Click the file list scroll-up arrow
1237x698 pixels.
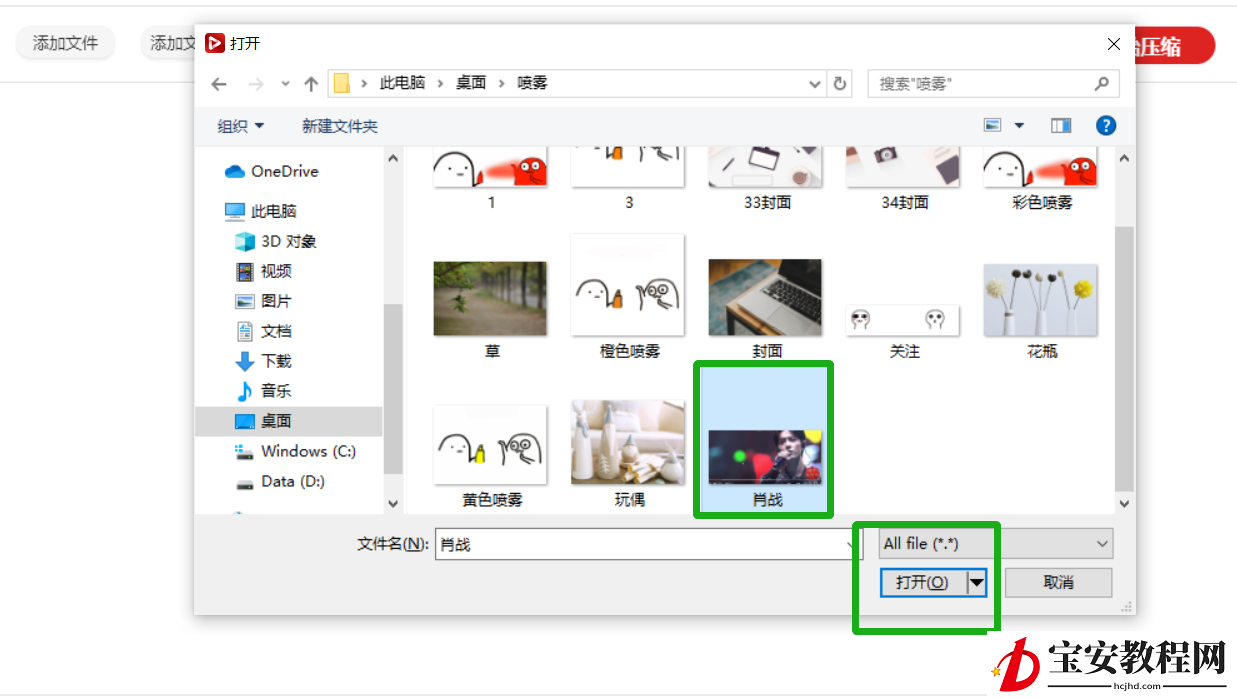[x=1125, y=159]
